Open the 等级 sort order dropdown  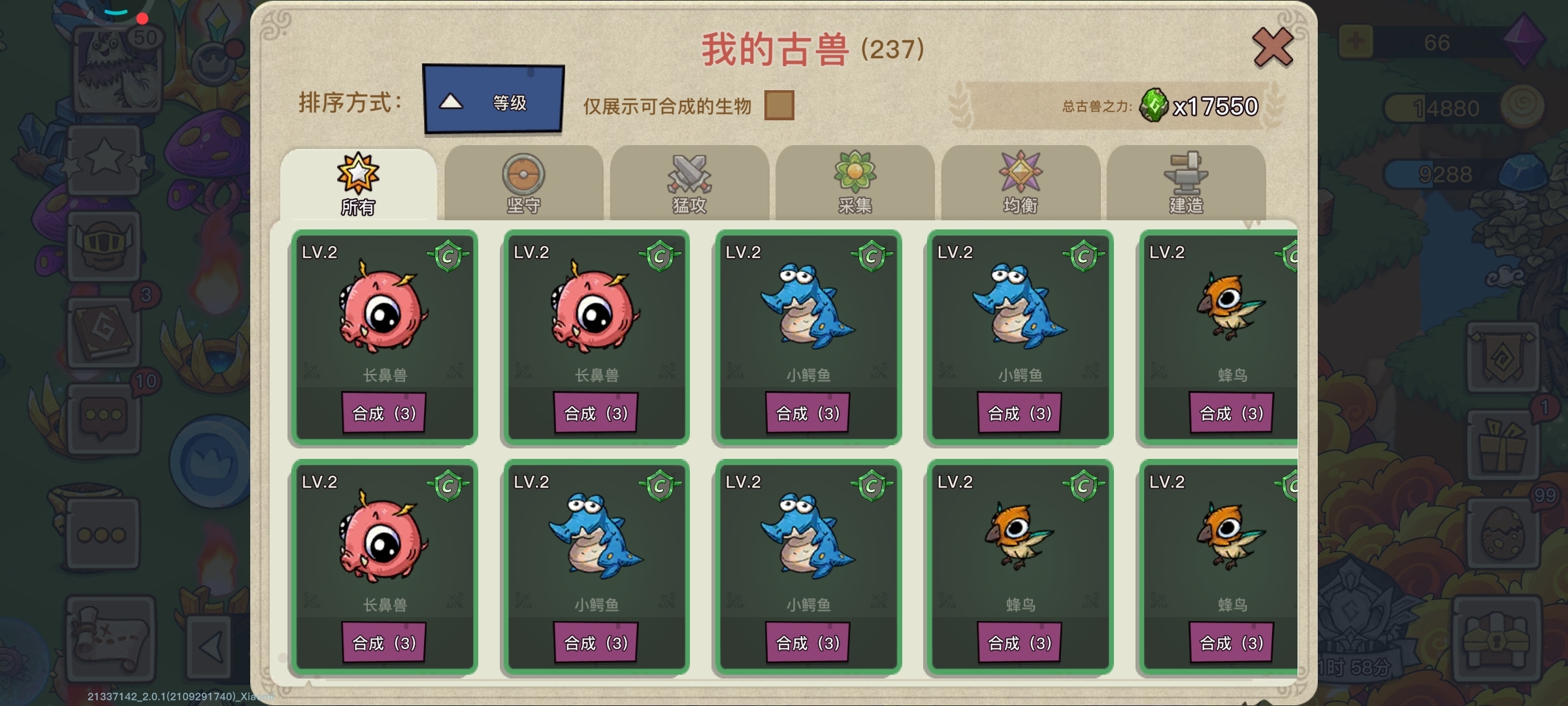[x=493, y=99]
